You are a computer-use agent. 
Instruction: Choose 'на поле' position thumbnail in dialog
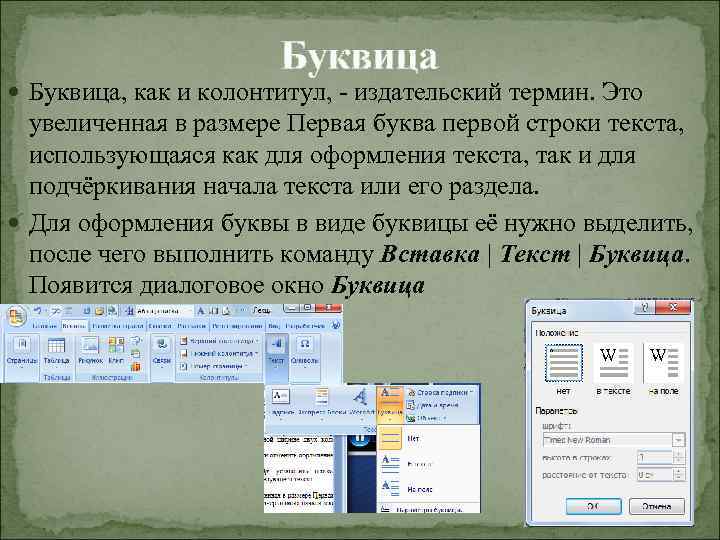[663, 364]
